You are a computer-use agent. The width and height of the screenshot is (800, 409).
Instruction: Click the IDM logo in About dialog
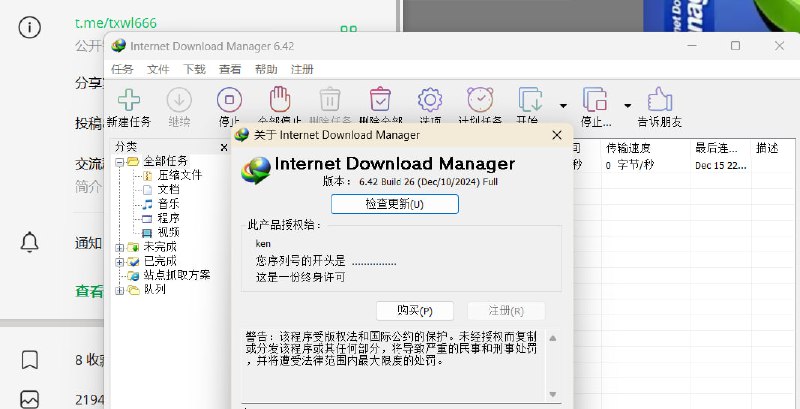256,170
